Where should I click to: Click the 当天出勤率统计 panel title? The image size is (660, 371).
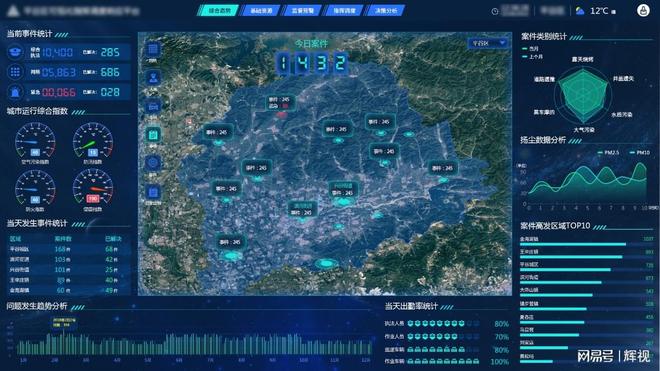click(x=411, y=306)
